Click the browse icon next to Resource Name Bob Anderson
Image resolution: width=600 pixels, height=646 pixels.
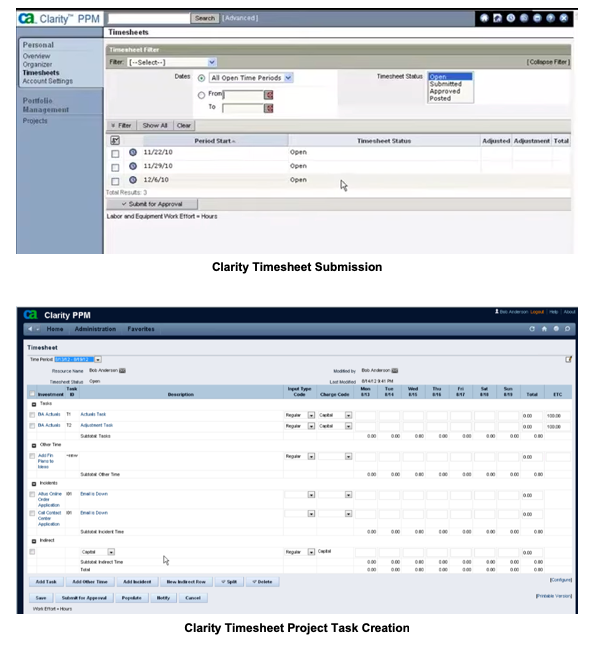122,370
